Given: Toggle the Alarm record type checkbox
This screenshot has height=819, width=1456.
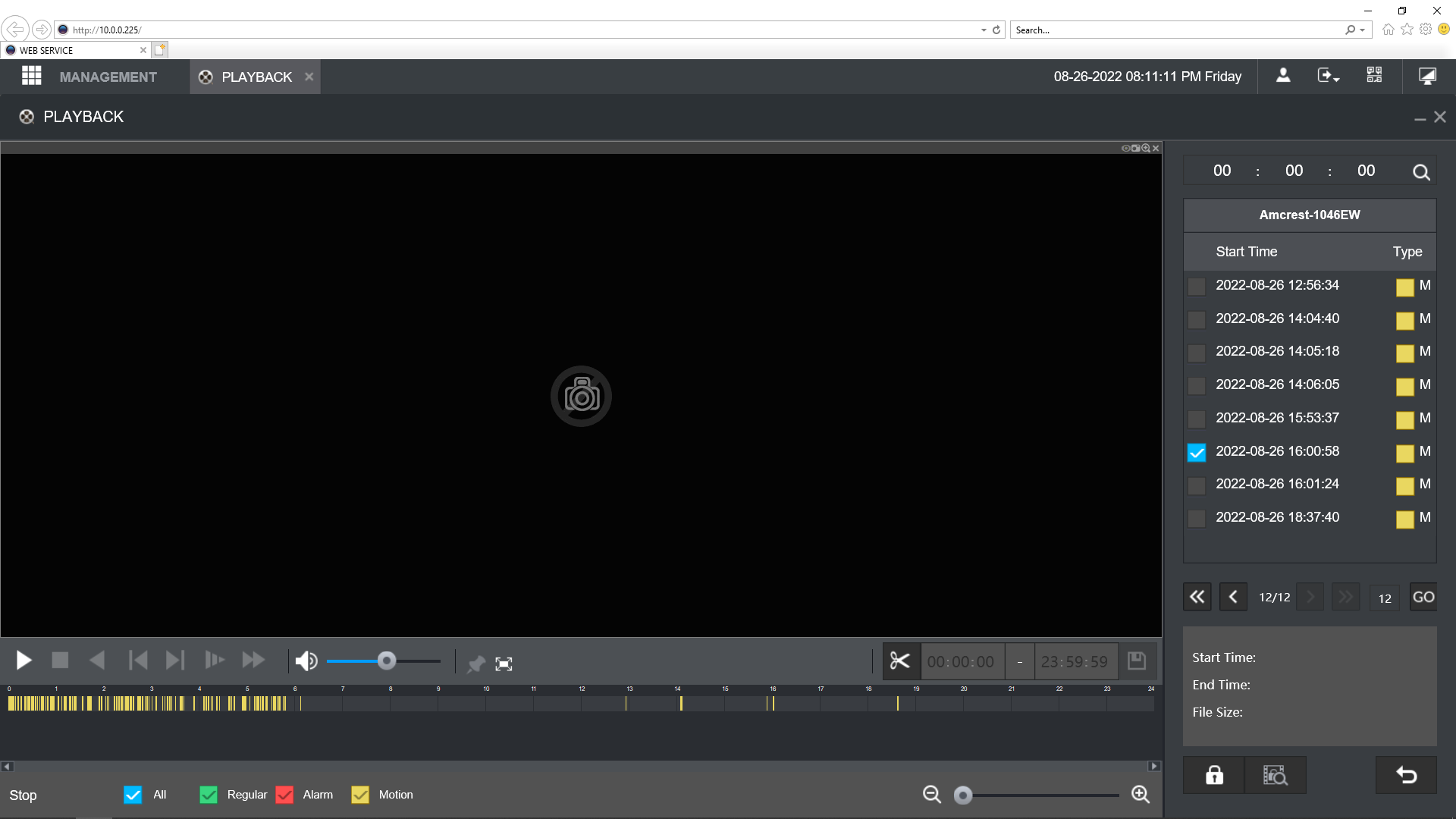Looking at the screenshot, I should click(x=284, y=795).
